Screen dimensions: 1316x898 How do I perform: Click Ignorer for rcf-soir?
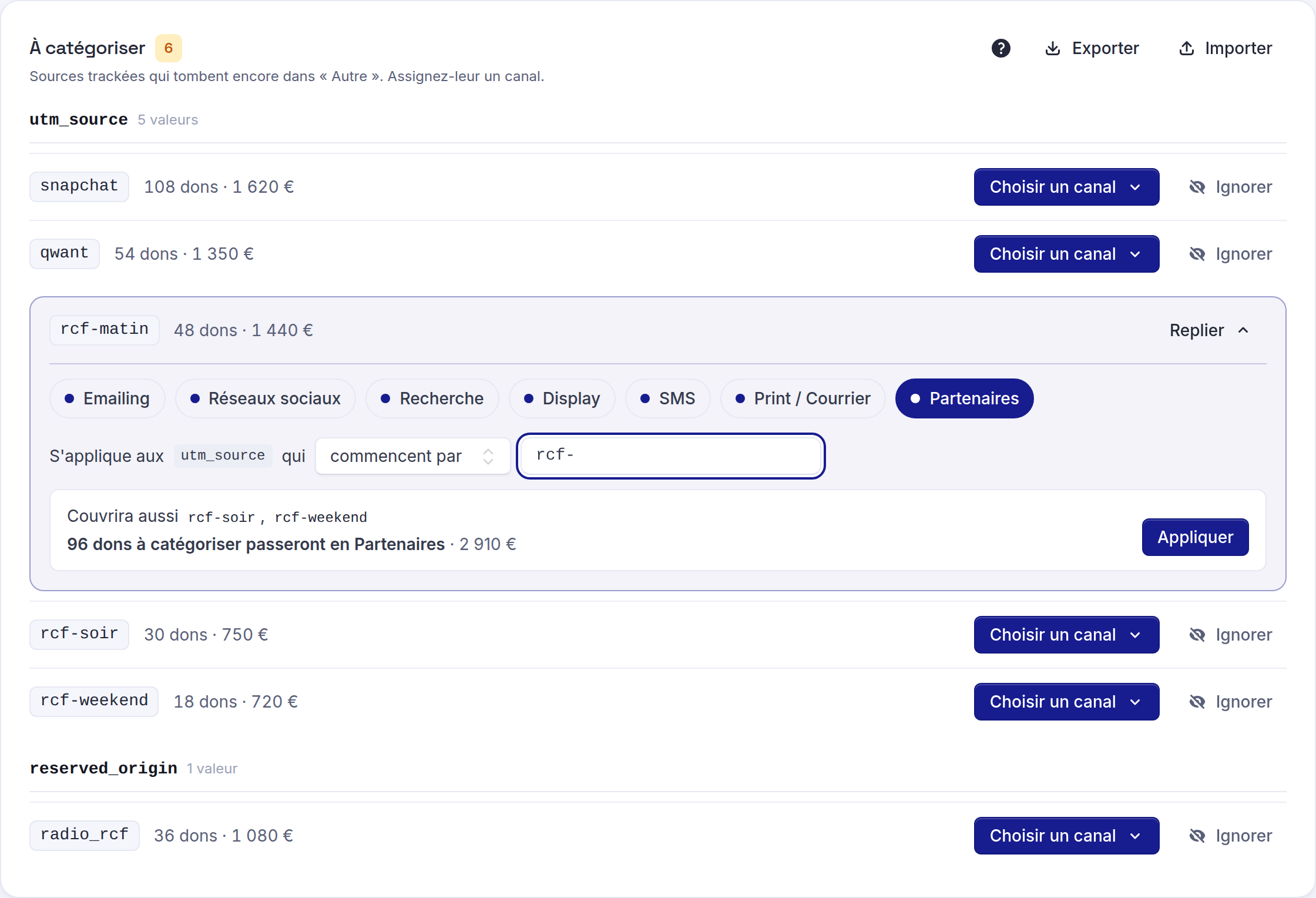[1244, 635]
